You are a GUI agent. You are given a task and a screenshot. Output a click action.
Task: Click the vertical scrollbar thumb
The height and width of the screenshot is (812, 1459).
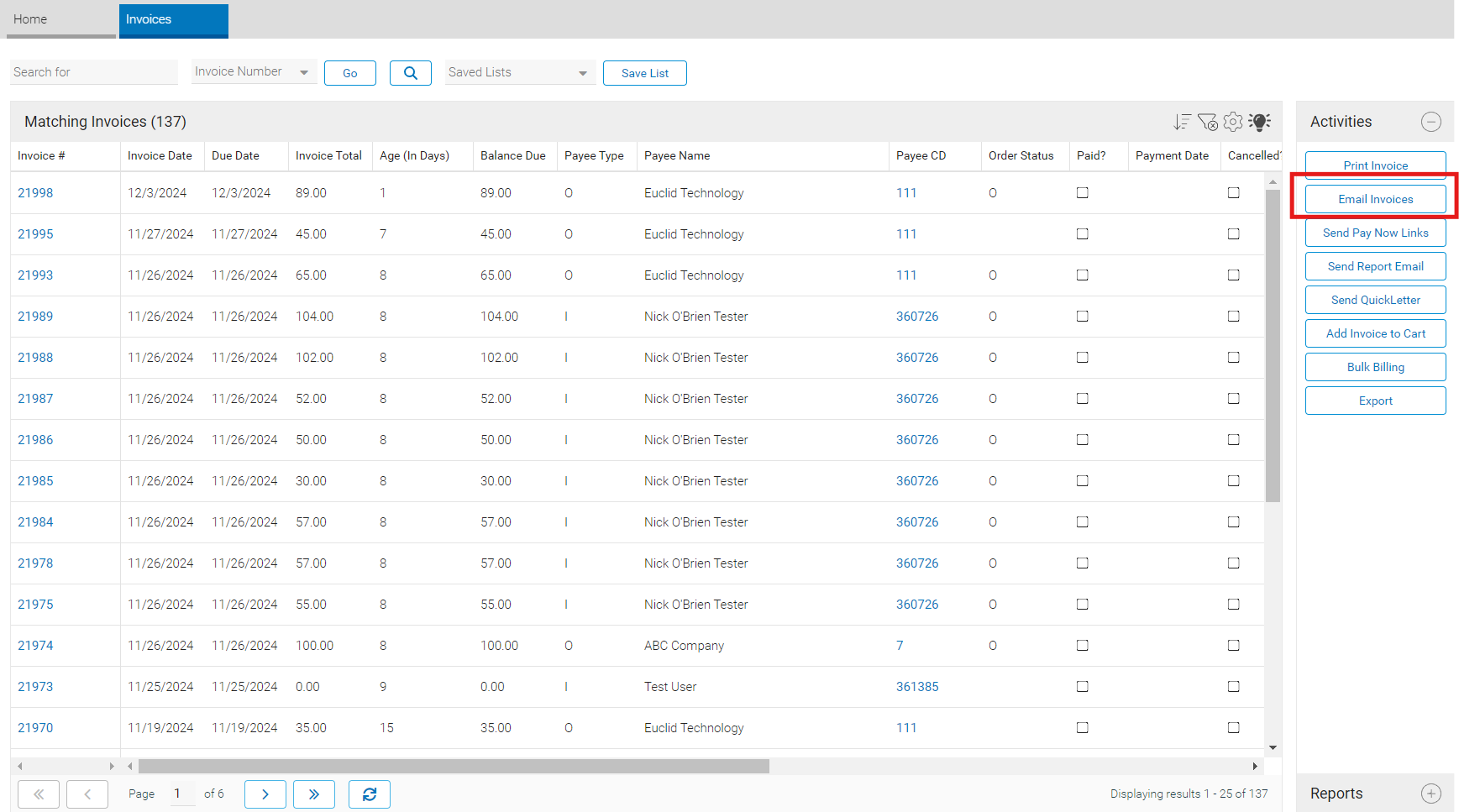coord(1273,345)
